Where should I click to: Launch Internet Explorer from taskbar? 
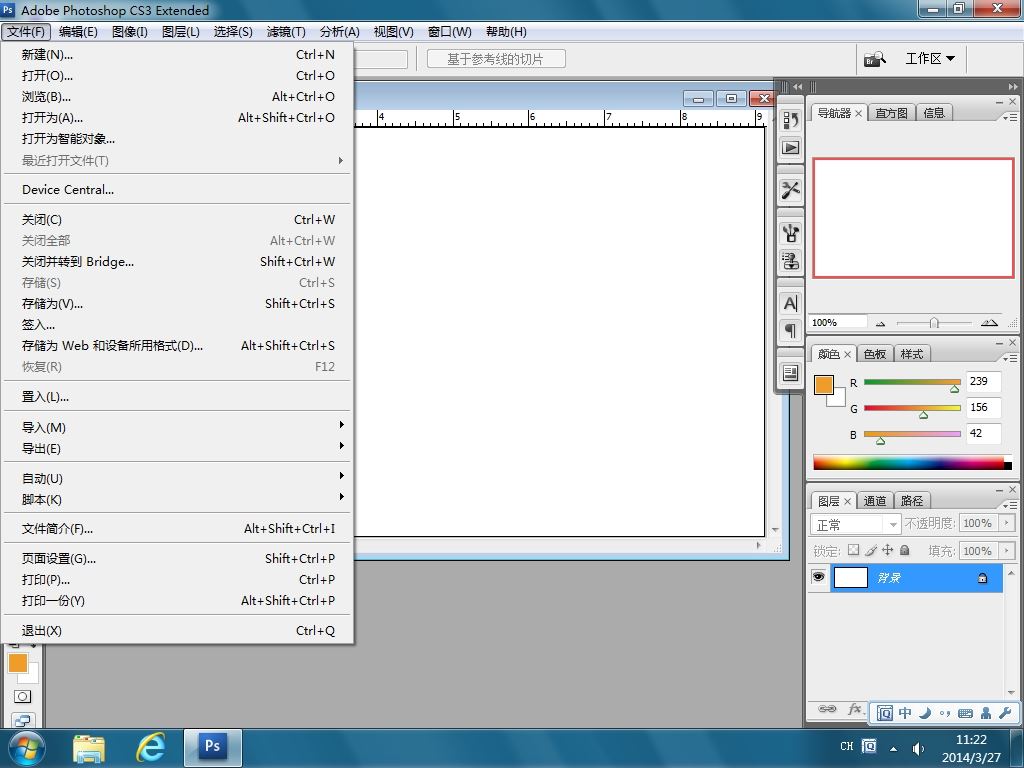click(150, 747)
